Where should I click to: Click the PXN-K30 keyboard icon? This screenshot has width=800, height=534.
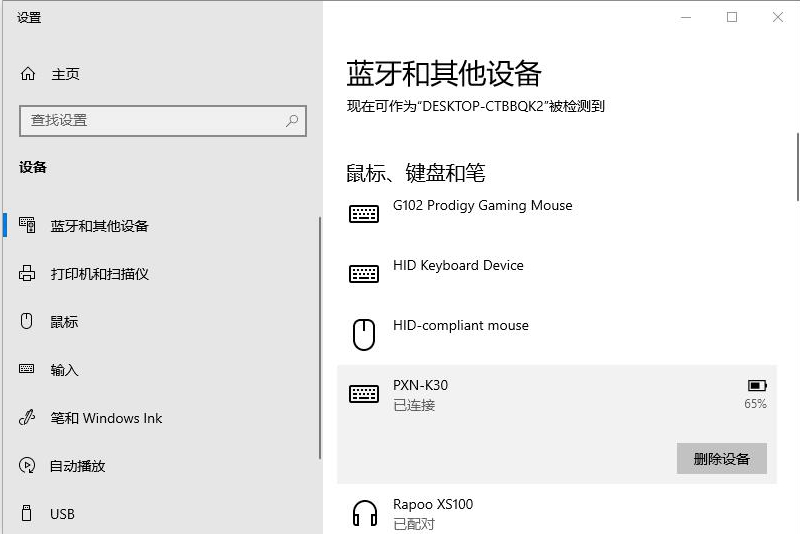pos(364,394)
